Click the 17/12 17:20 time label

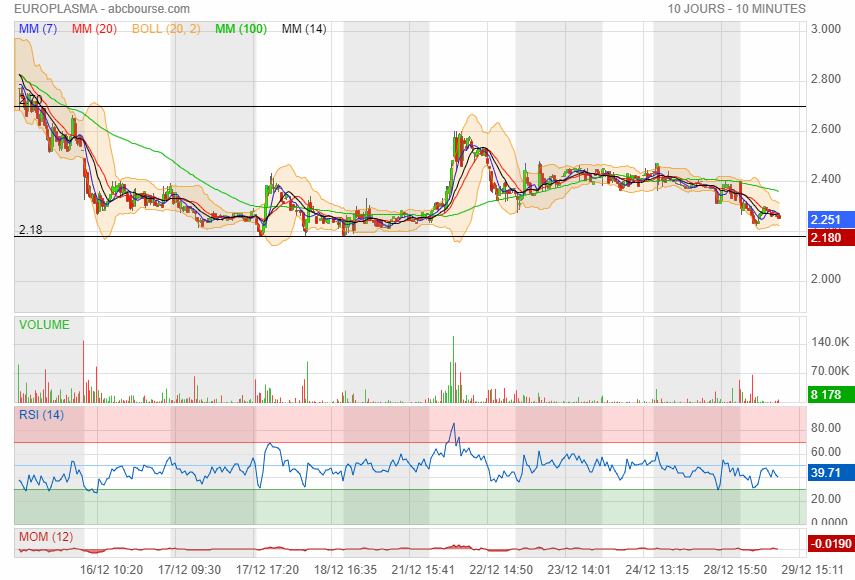(x=267, y=570)
